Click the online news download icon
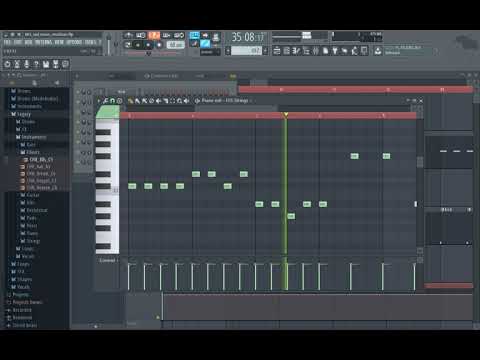 pos(377,51)
